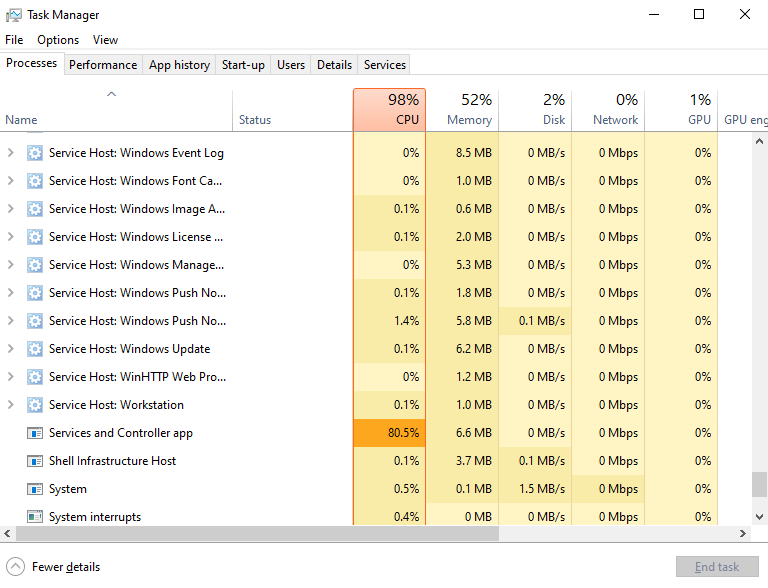Click the 6.2 MB Windows Update memory value
The height and width of the screenshot is (588, 768).
tap(473, 348)
